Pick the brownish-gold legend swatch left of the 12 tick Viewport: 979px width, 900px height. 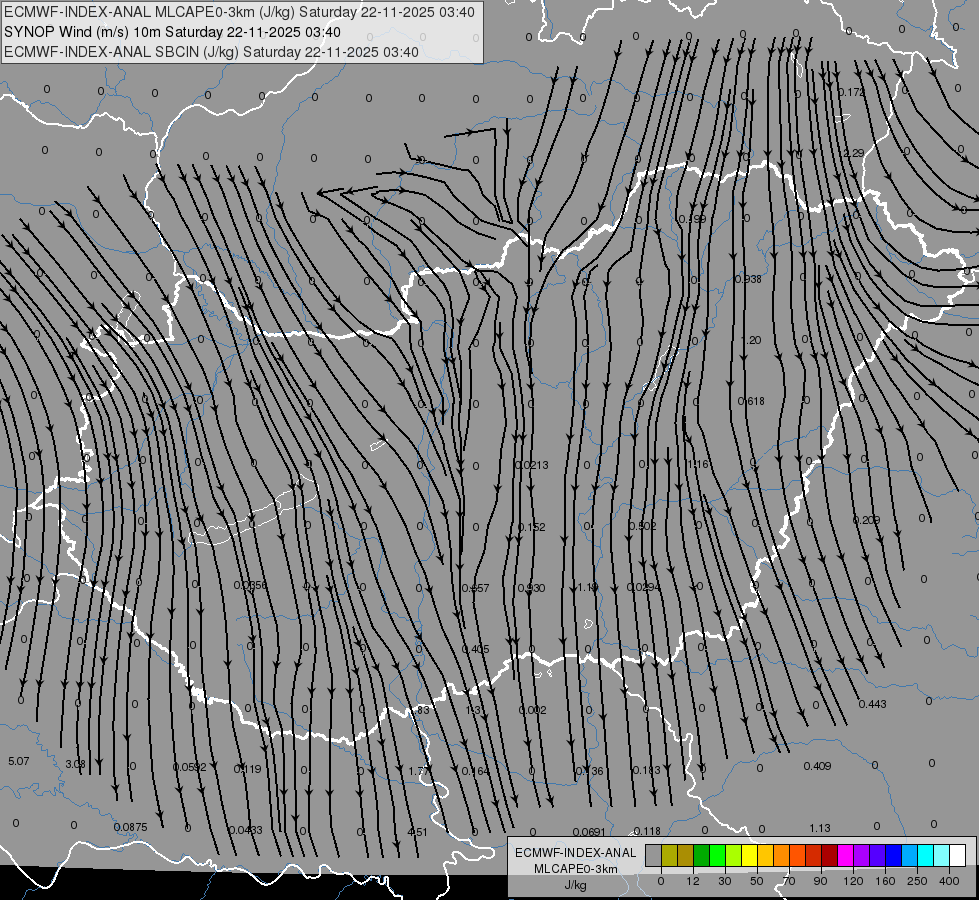click(686, 856)
